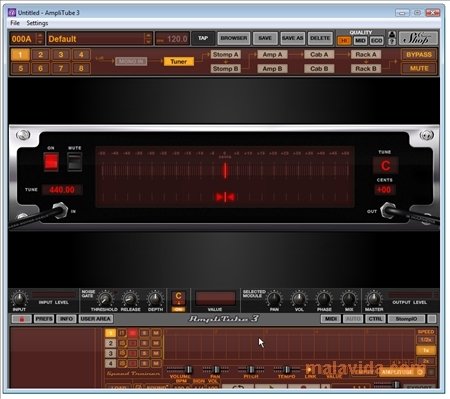The height and width of the screenshot is (399, 450).
Task: Click the PHASE knob
Action: tap(324, 299)
